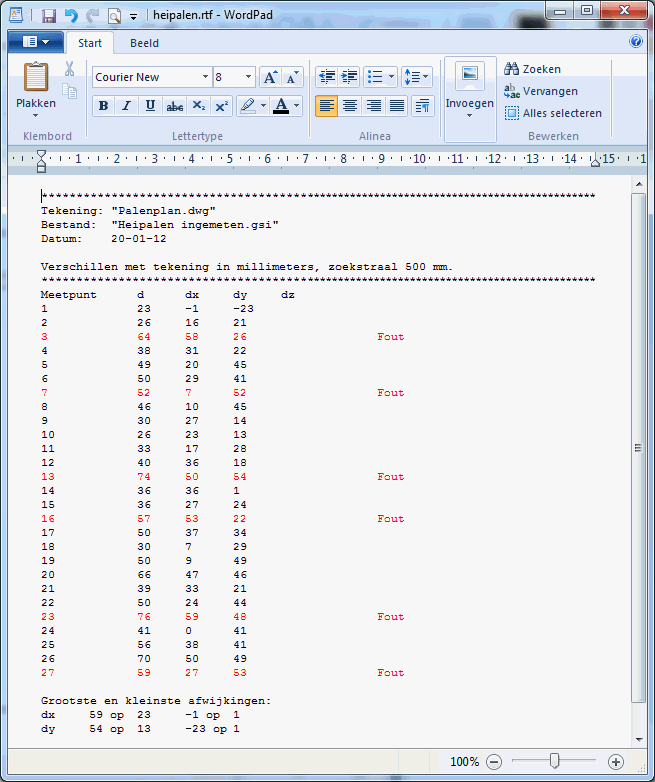
Task: Click the Save icon in quick access toolbar
Action: pyautogui.click(x=48, y=15)
